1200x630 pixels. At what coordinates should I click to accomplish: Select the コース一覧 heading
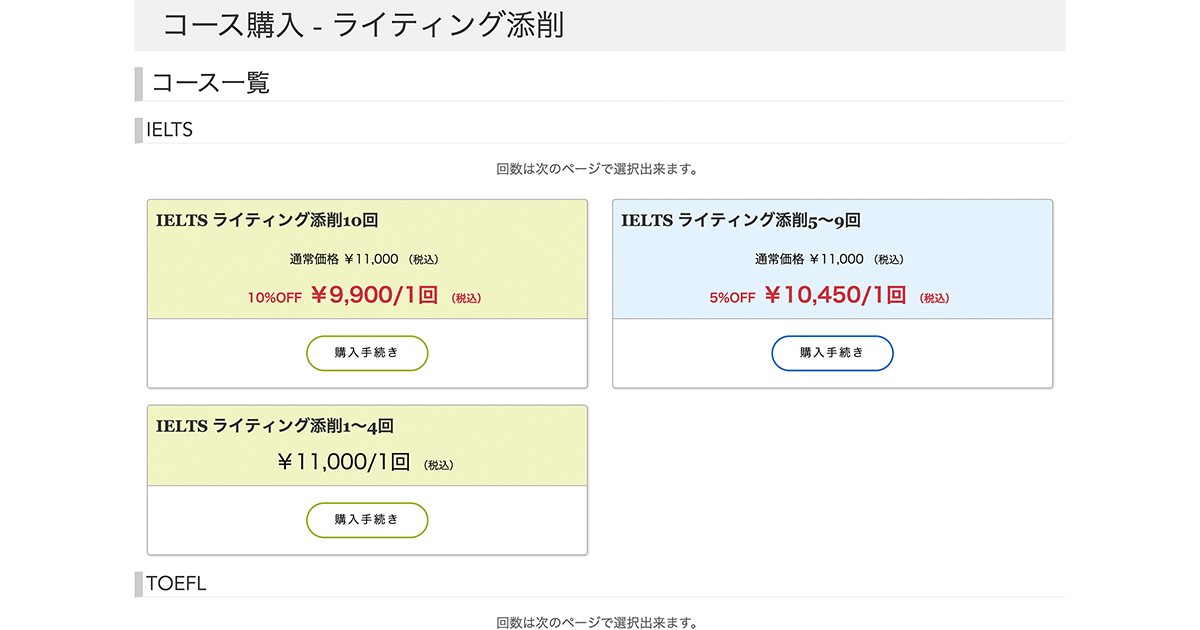coord(211,83)
